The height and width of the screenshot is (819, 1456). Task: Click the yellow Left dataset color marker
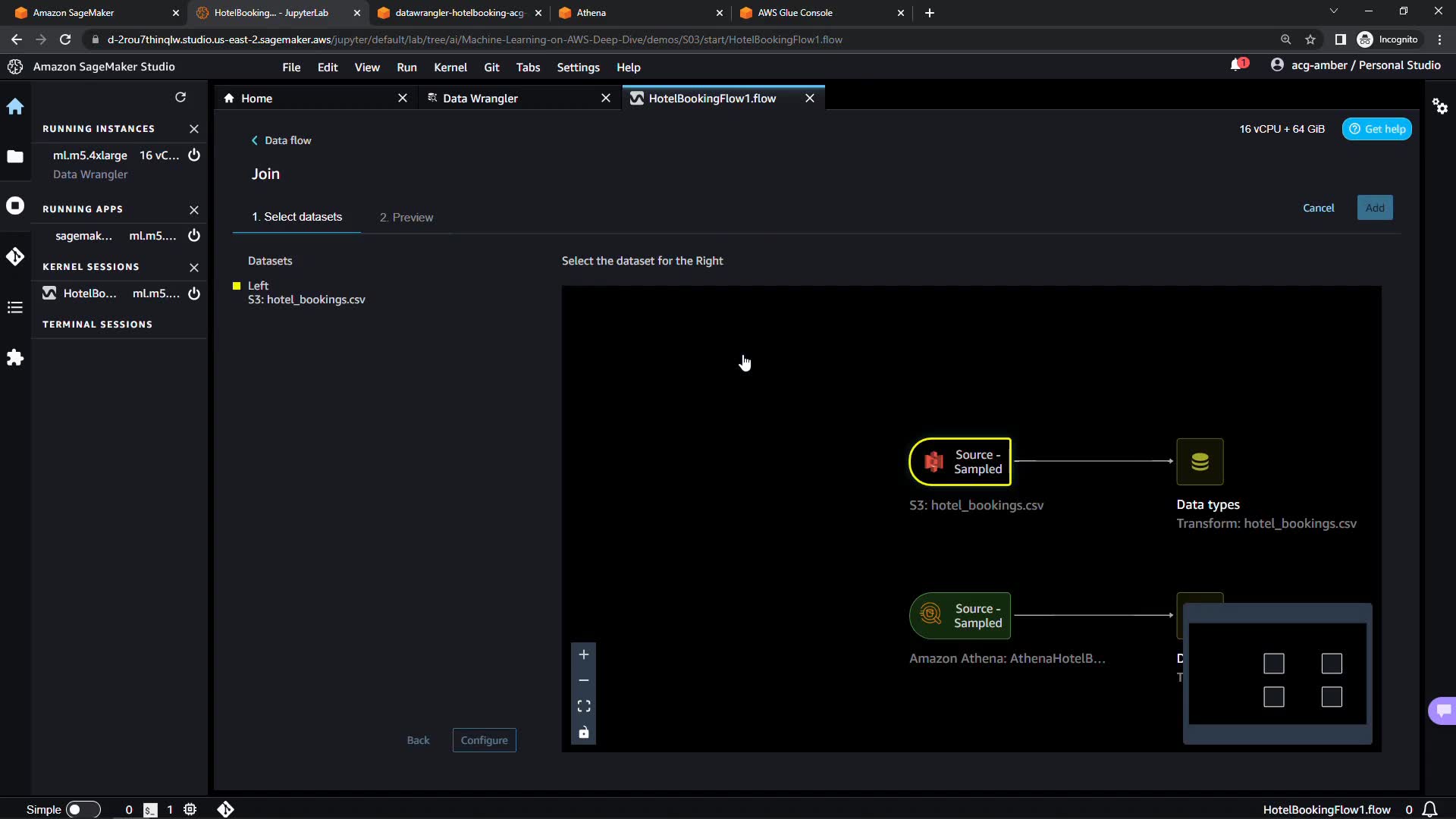click(x=237, y=286)
